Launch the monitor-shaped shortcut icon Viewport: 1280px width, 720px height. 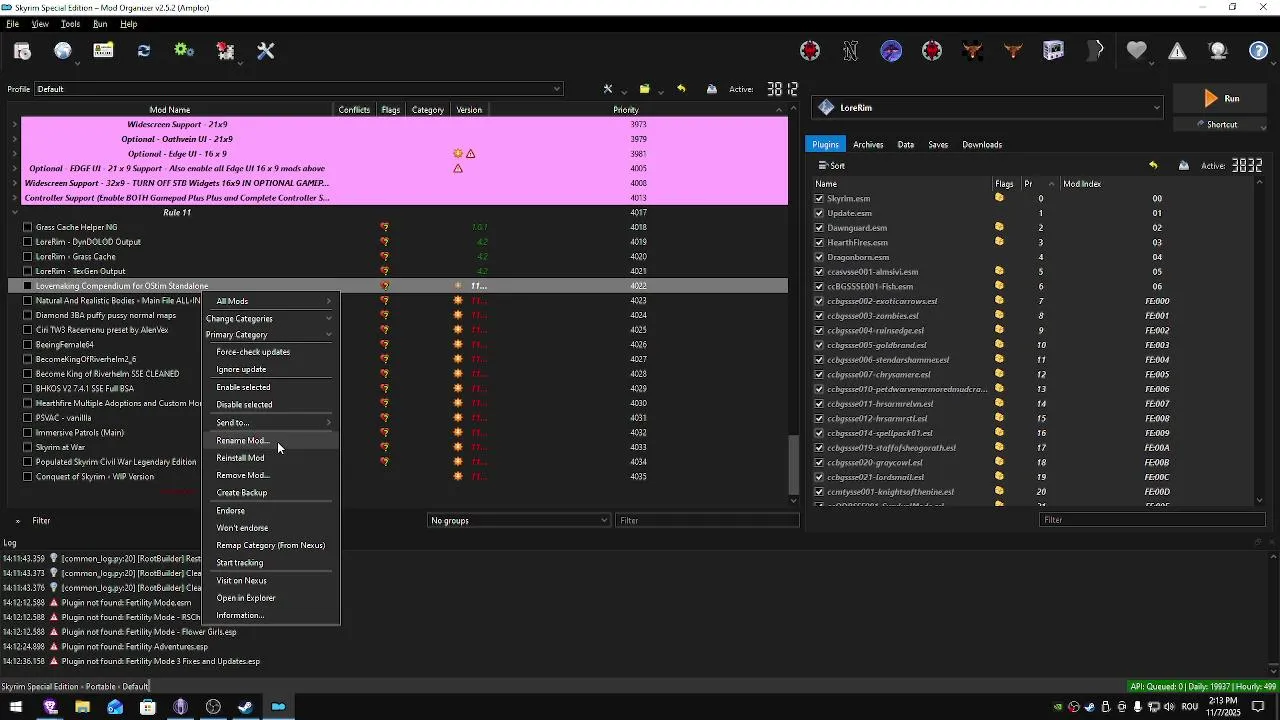pos(1054,51)
